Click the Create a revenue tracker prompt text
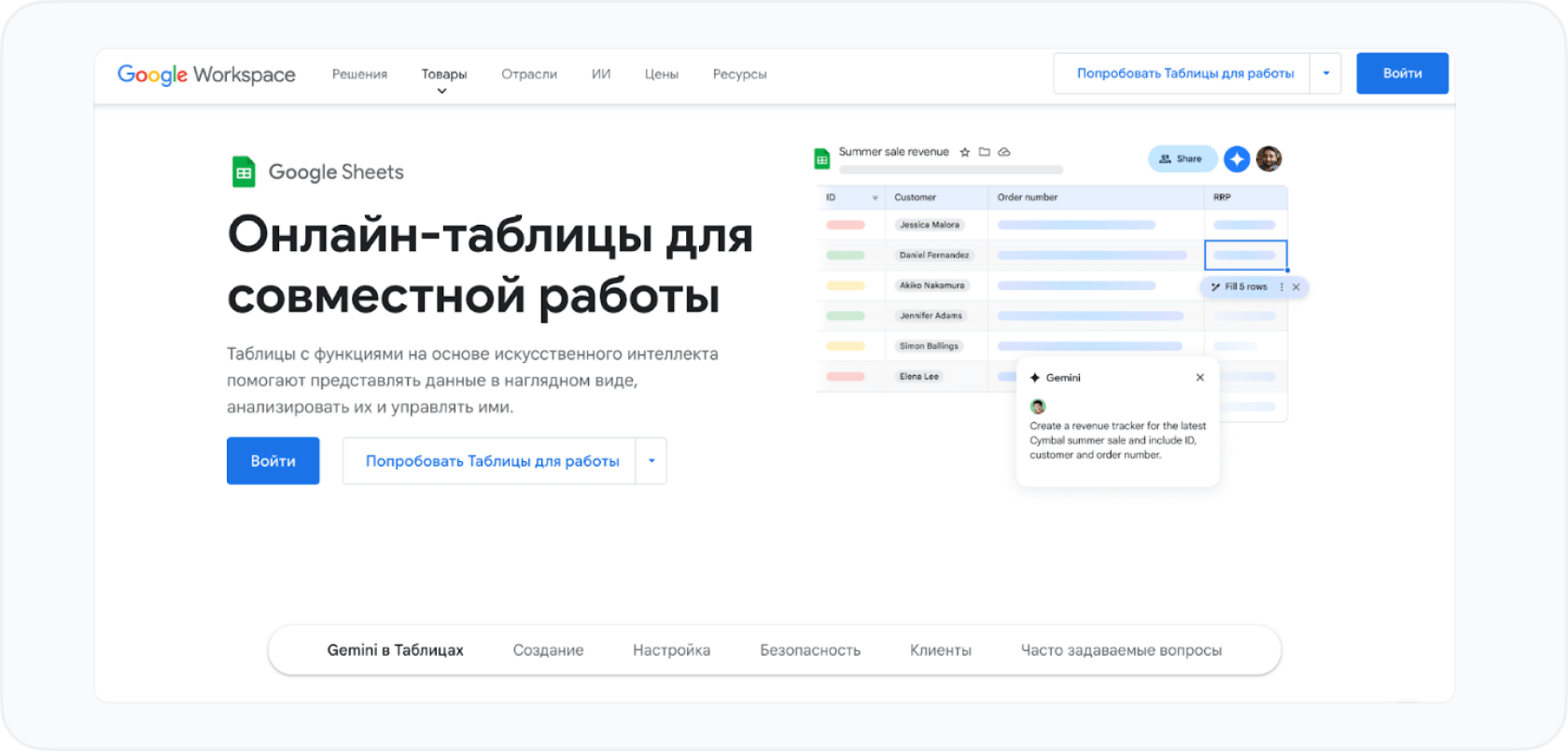 tap(1118, 440)
